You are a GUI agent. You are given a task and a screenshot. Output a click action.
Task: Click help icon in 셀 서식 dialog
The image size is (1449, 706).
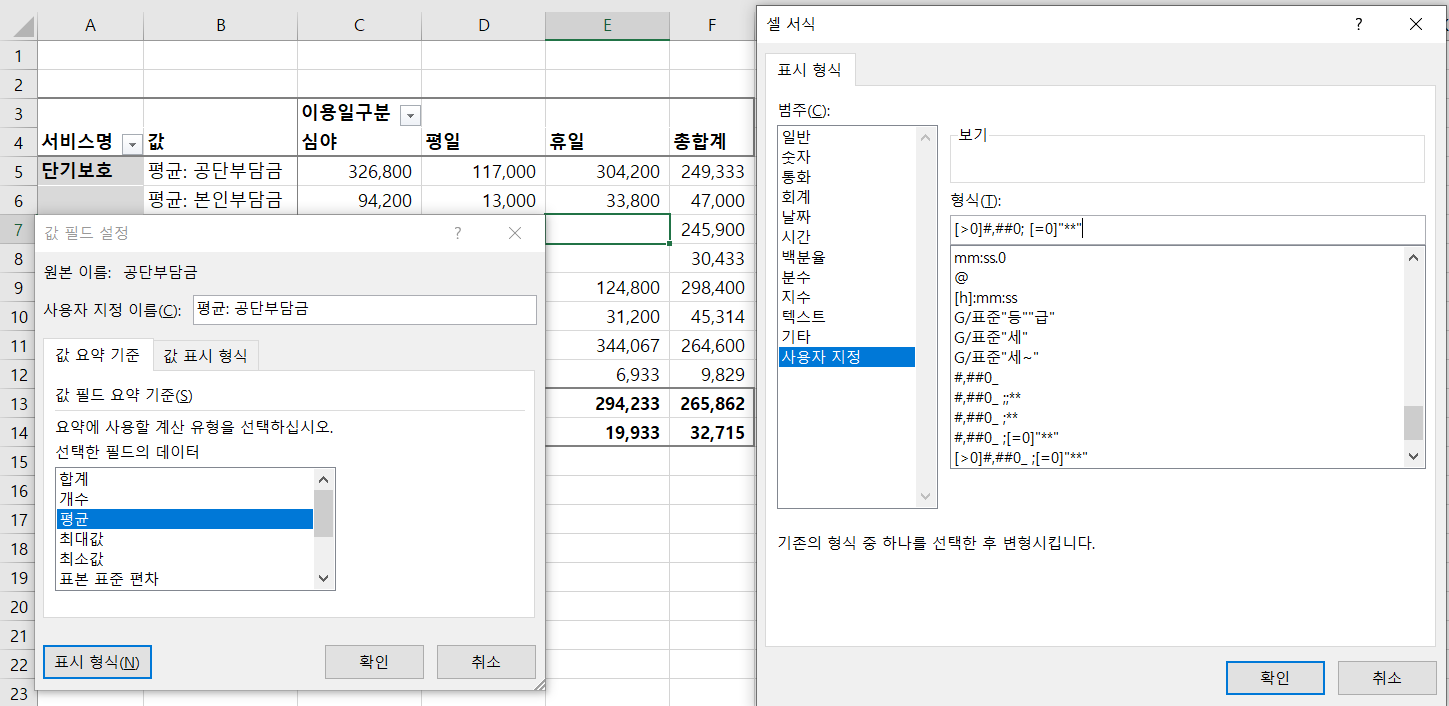click(1358, 24)
